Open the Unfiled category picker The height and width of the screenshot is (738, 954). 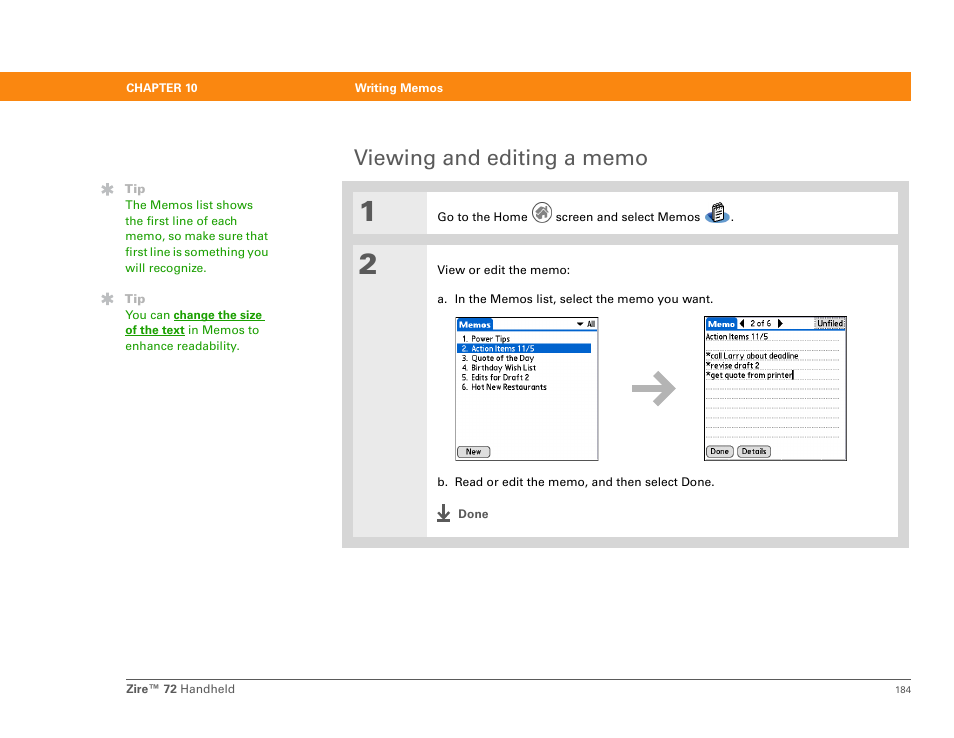[830, 324]
